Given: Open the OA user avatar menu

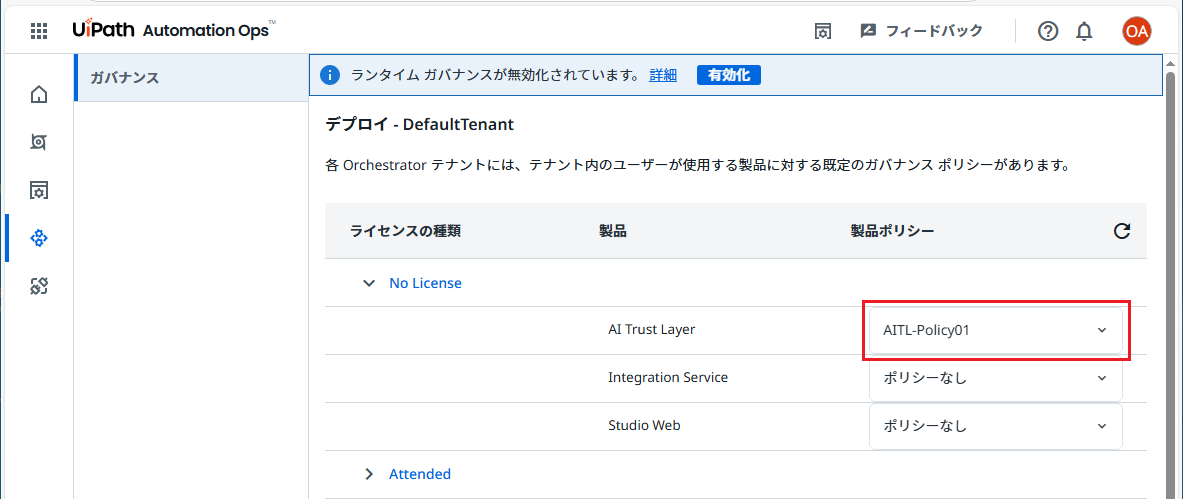Looking at the screenshot, I should (1136, 31).
